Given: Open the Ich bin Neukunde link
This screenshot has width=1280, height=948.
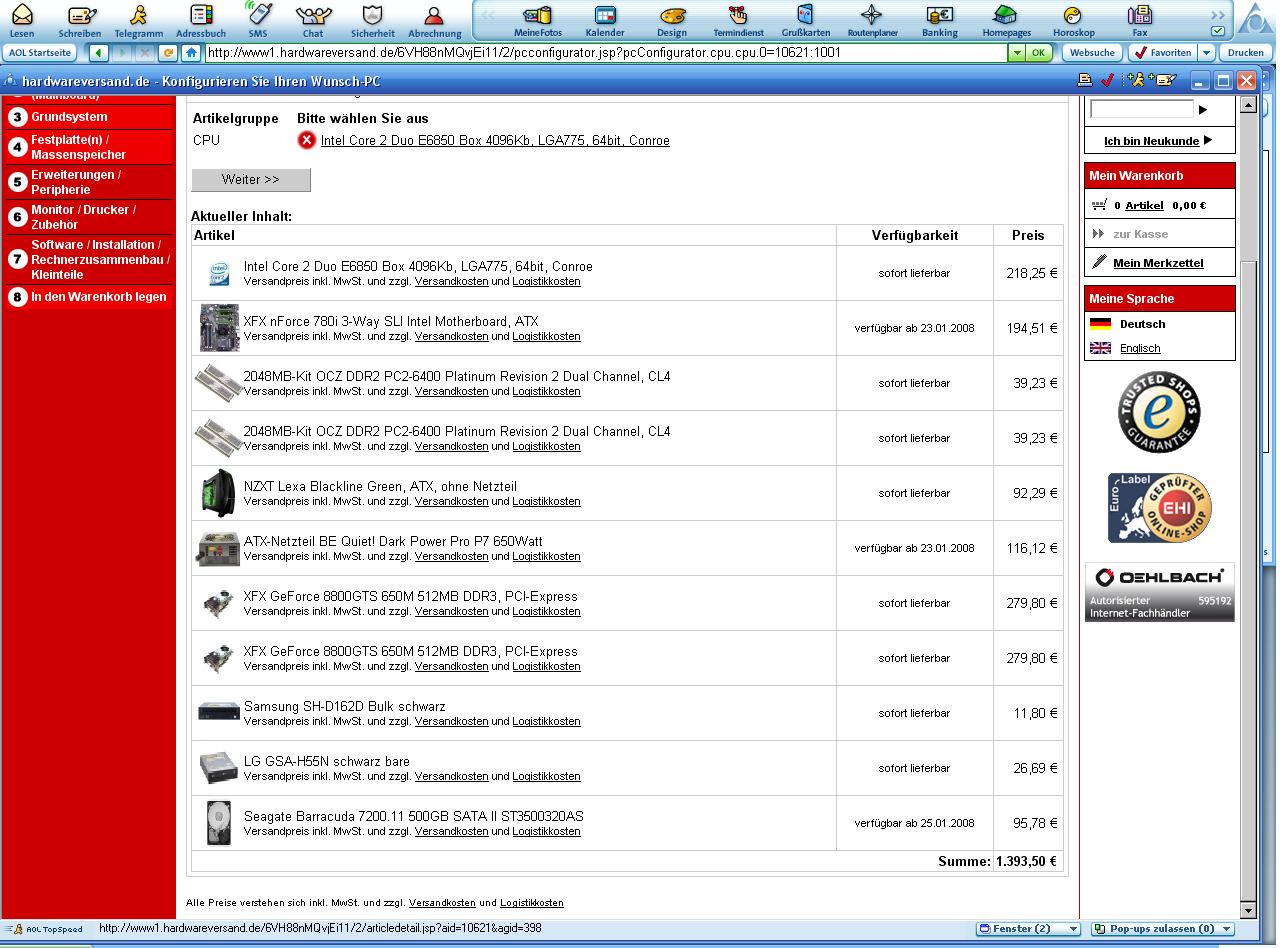Looking at the screenshot, I should (1151, 141).
